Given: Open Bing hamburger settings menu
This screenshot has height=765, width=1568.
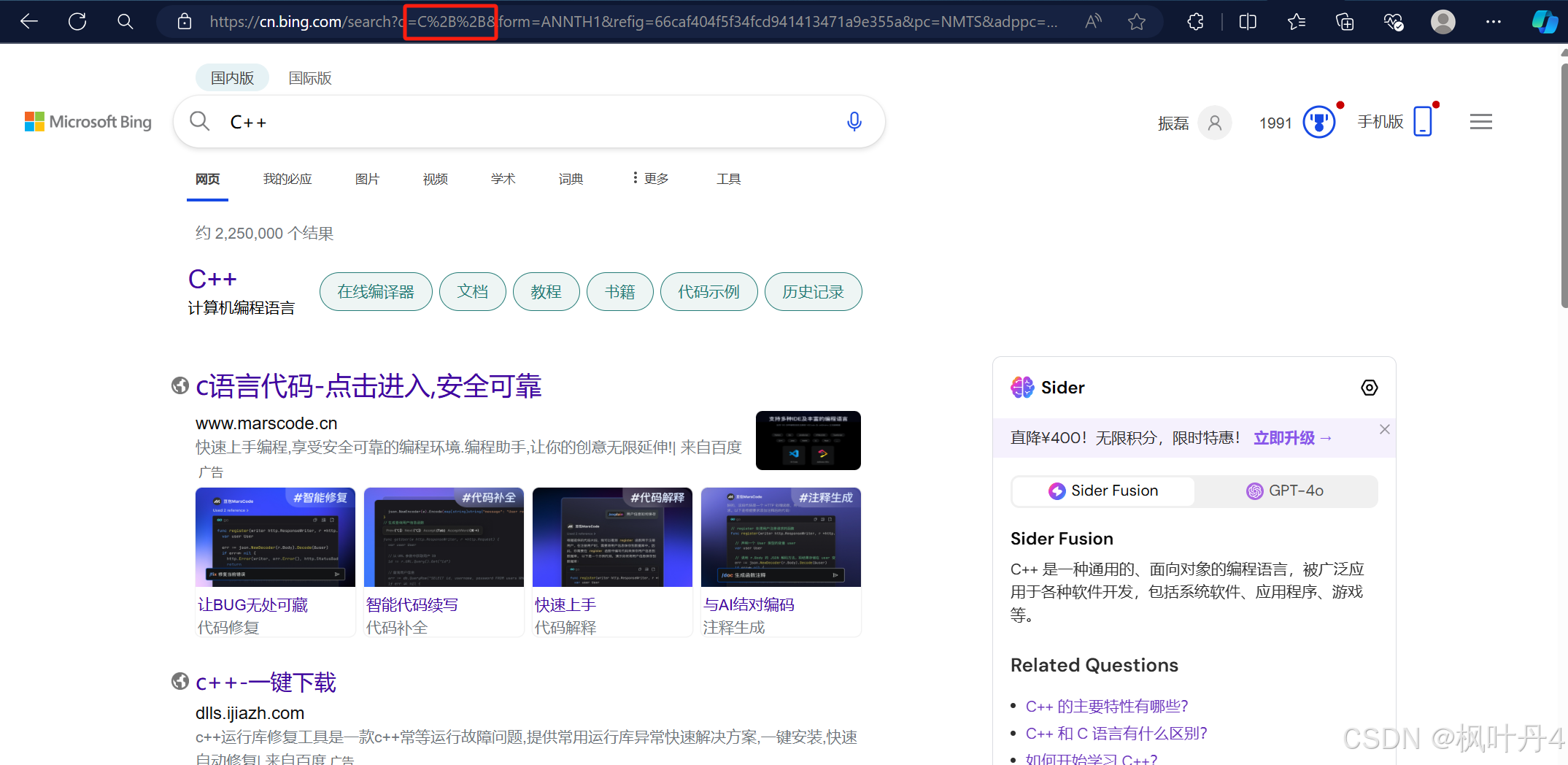Looking at the screenshot, I should 1481,122.
